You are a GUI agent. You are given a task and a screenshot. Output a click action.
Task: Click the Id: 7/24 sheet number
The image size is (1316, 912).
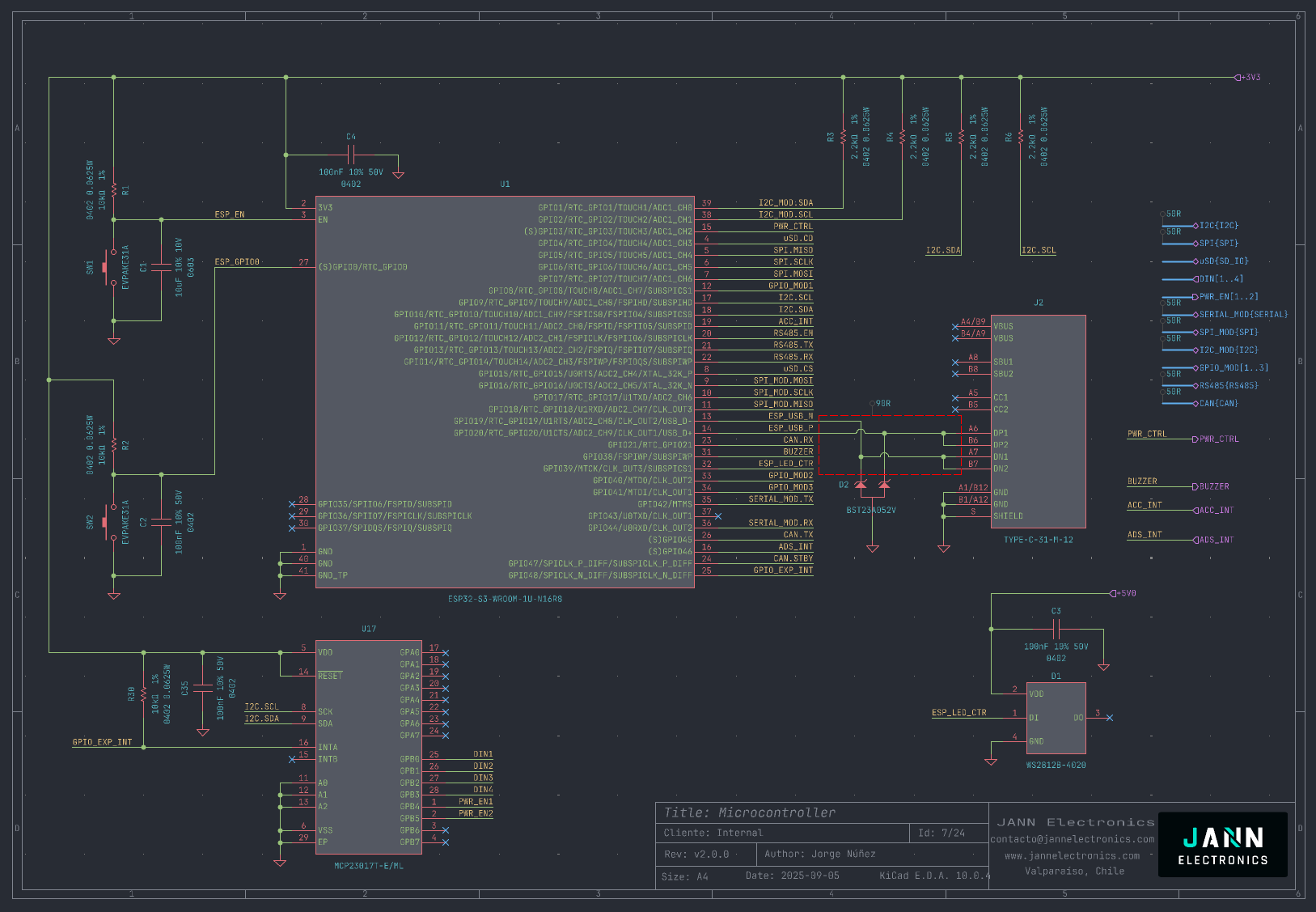click(942, 833)
